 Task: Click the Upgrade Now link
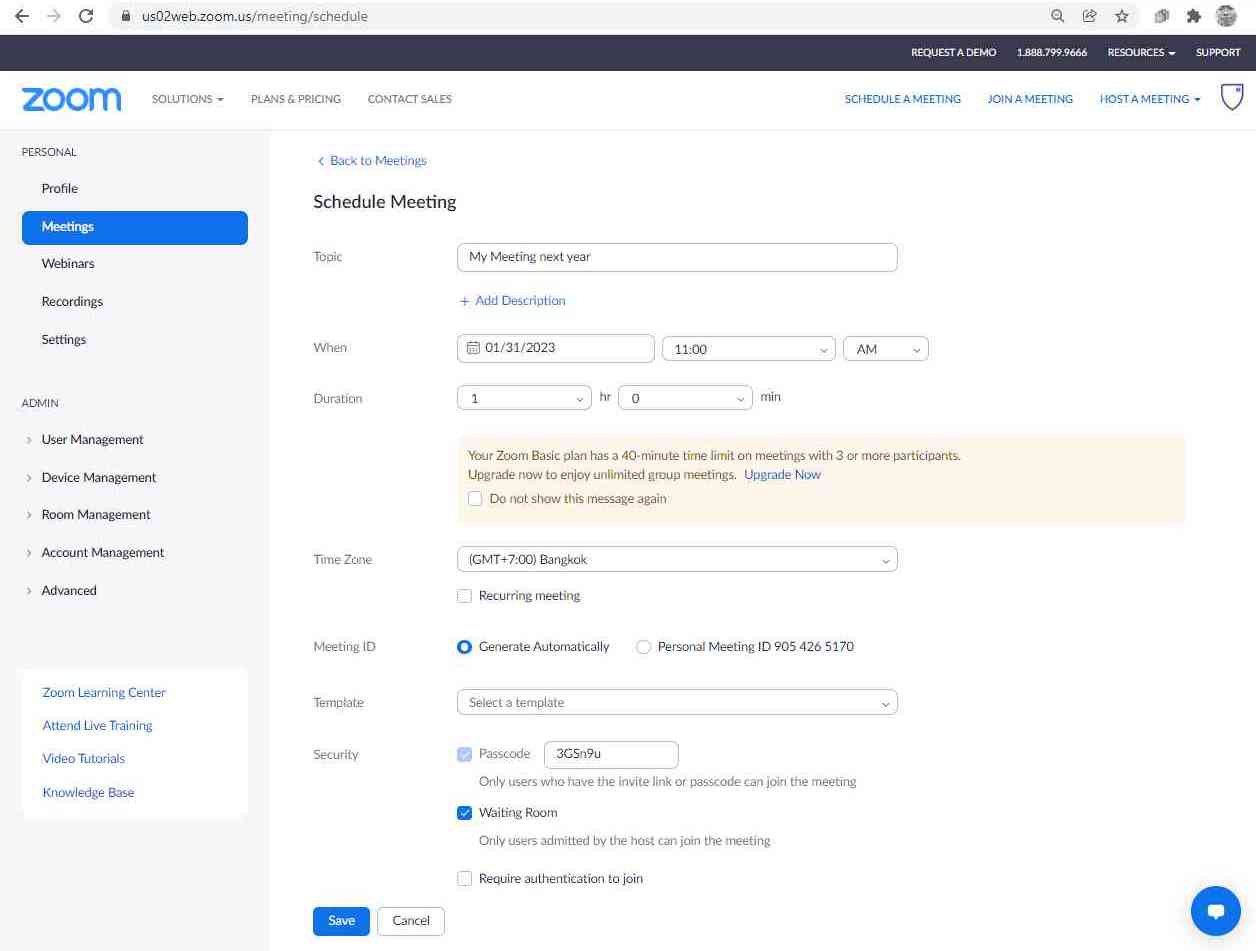click(782, 475)
